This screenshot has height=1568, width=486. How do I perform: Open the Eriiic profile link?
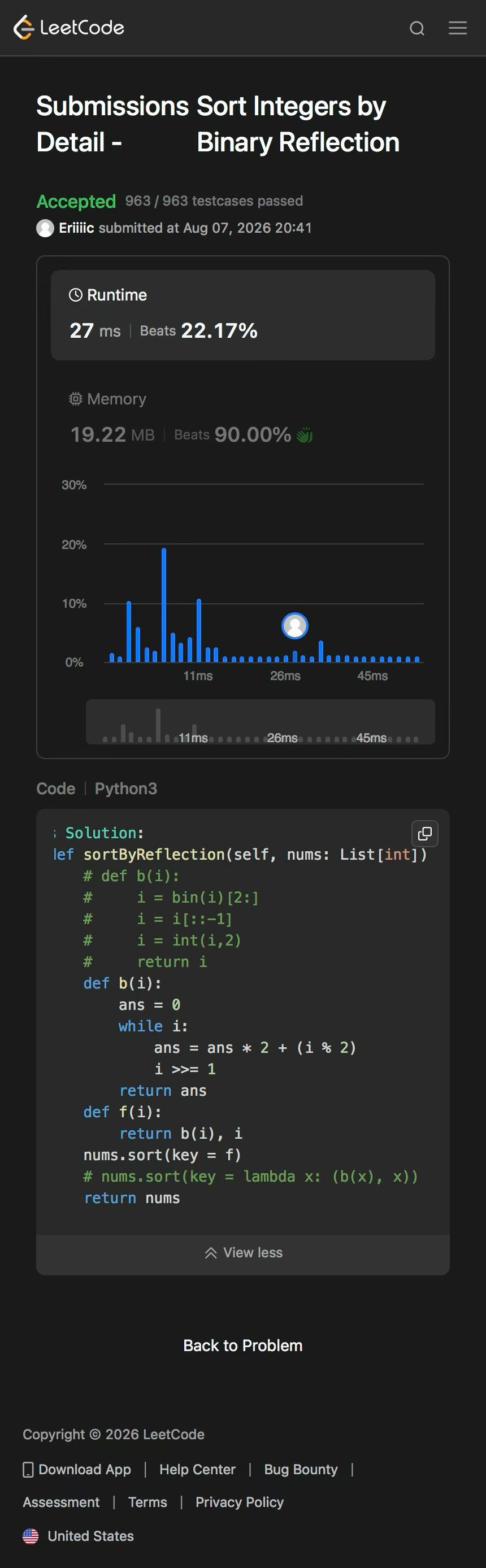click(76, 228)
